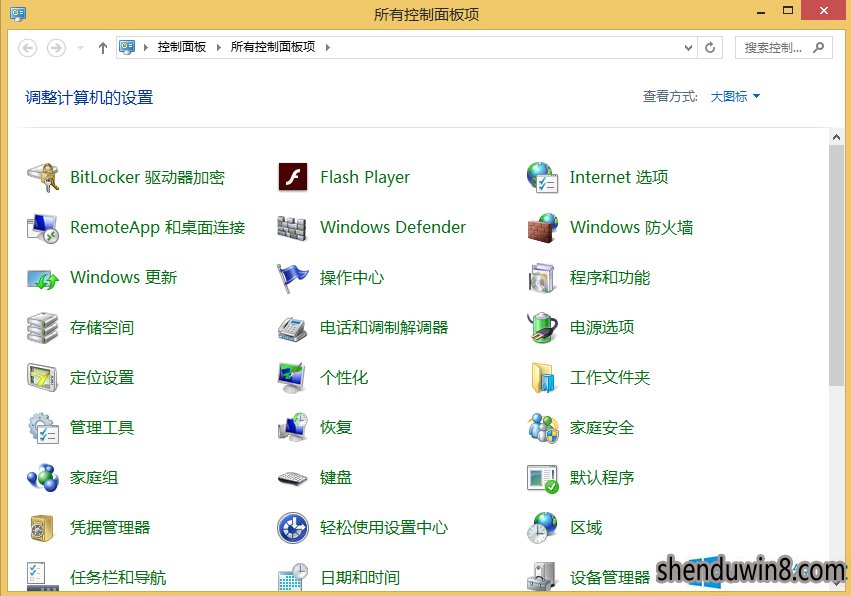This screenshot has height=596, width=851.
Task: Click the vertical scrollbar thumb
Action: click(836, 266)
